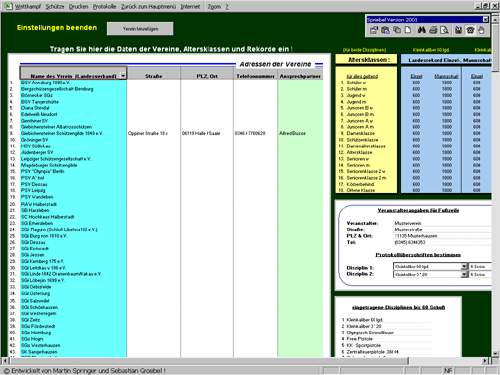Open the Name des Verein column dropdown
Screen dimensions: 500x375
pos(123,76)
